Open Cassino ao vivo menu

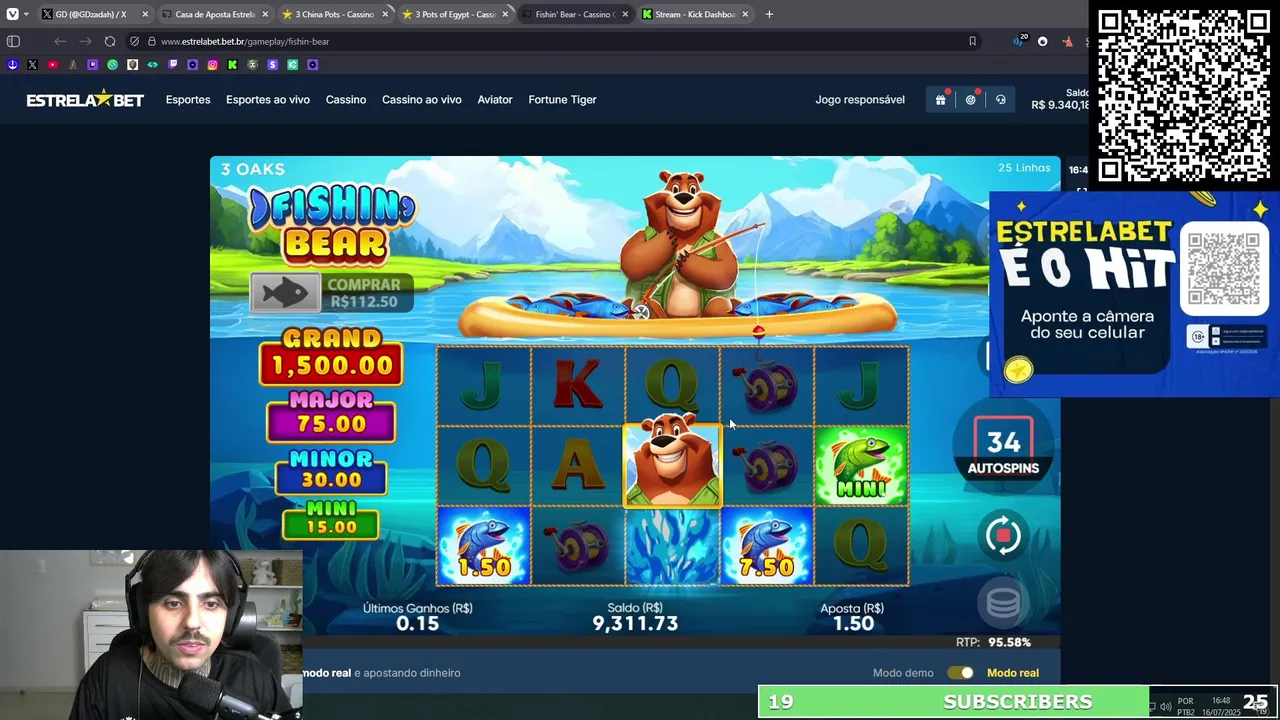pos(422,100)
